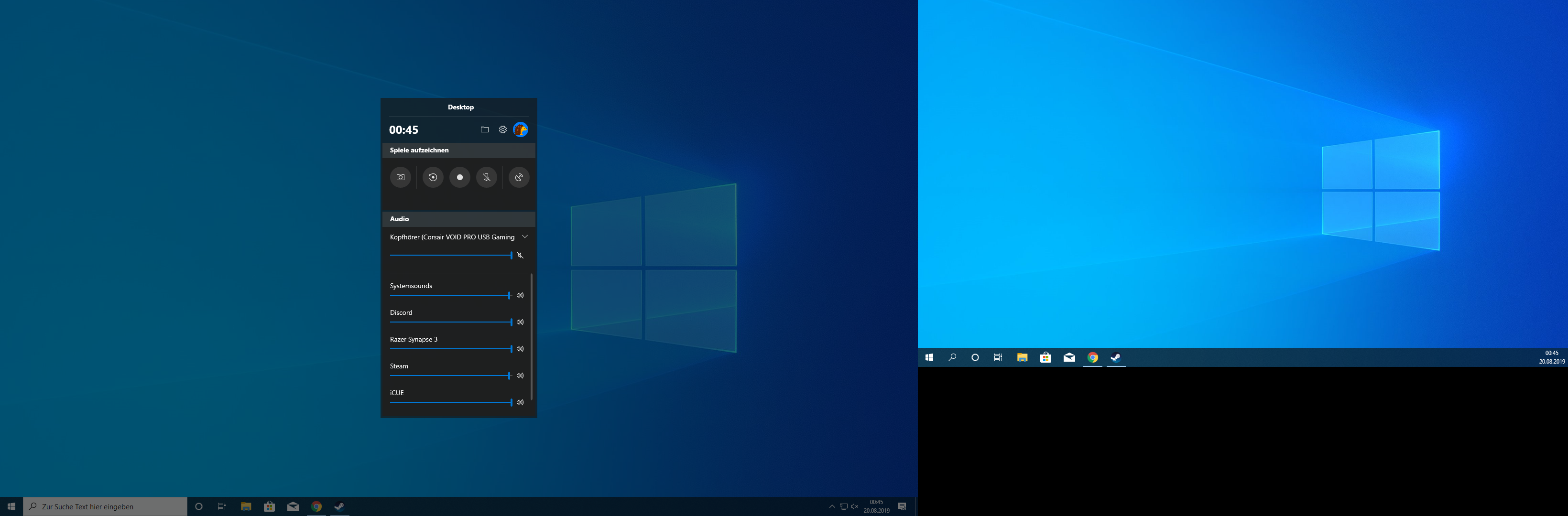Open File Explorer on the left taskbar

point(246,506)
